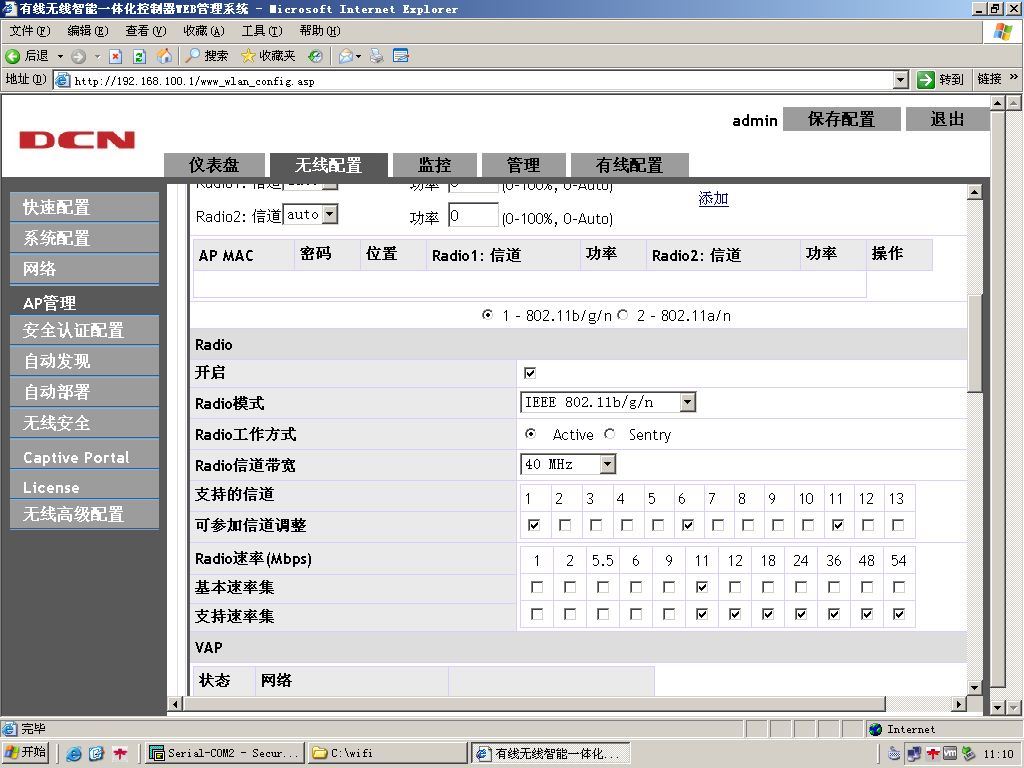Go to the Home page icon
The width and height of the screenshot is (1024, 768).
point(164,56)
